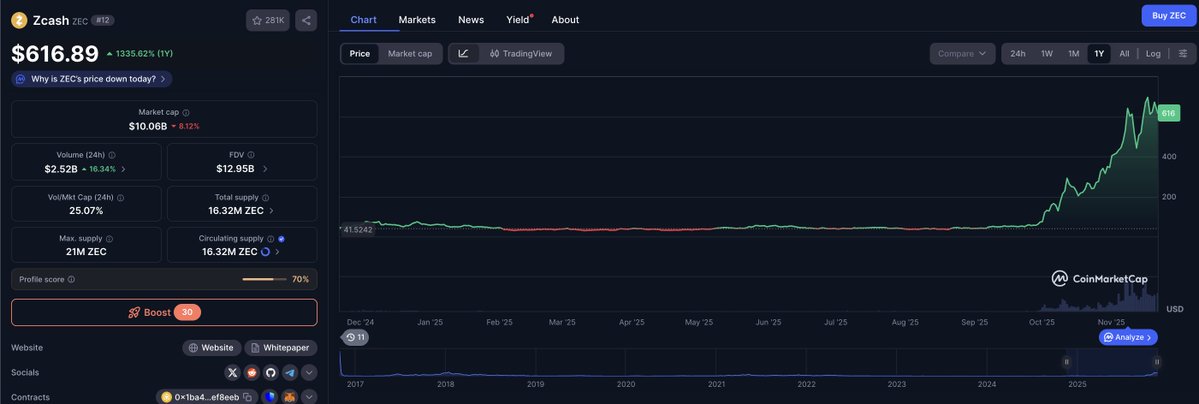
Task: Click the $616.89 price text
Action: [x=55, y=54]
